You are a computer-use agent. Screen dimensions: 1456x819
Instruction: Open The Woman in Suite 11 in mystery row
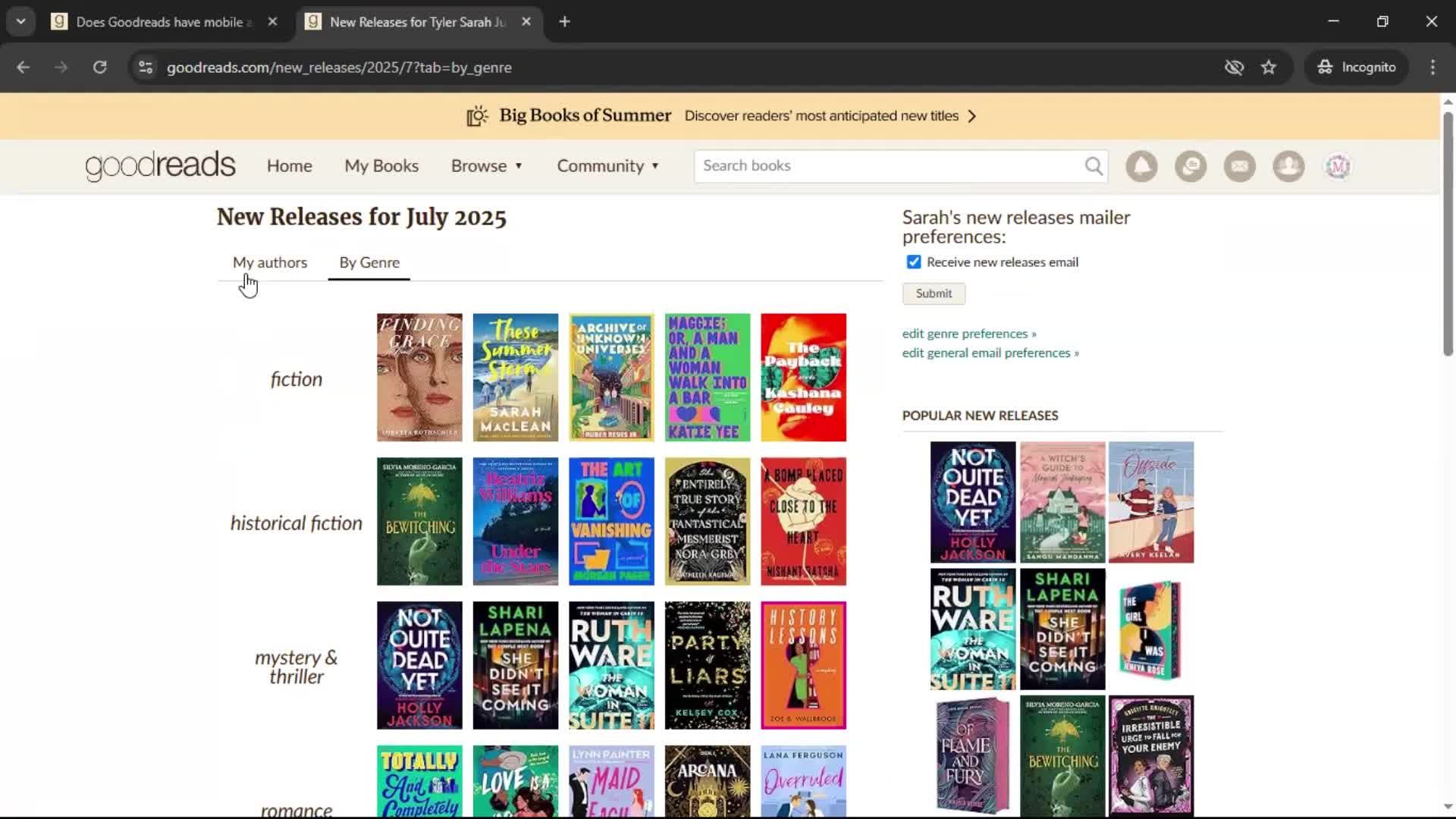click(x=611, y=666)
